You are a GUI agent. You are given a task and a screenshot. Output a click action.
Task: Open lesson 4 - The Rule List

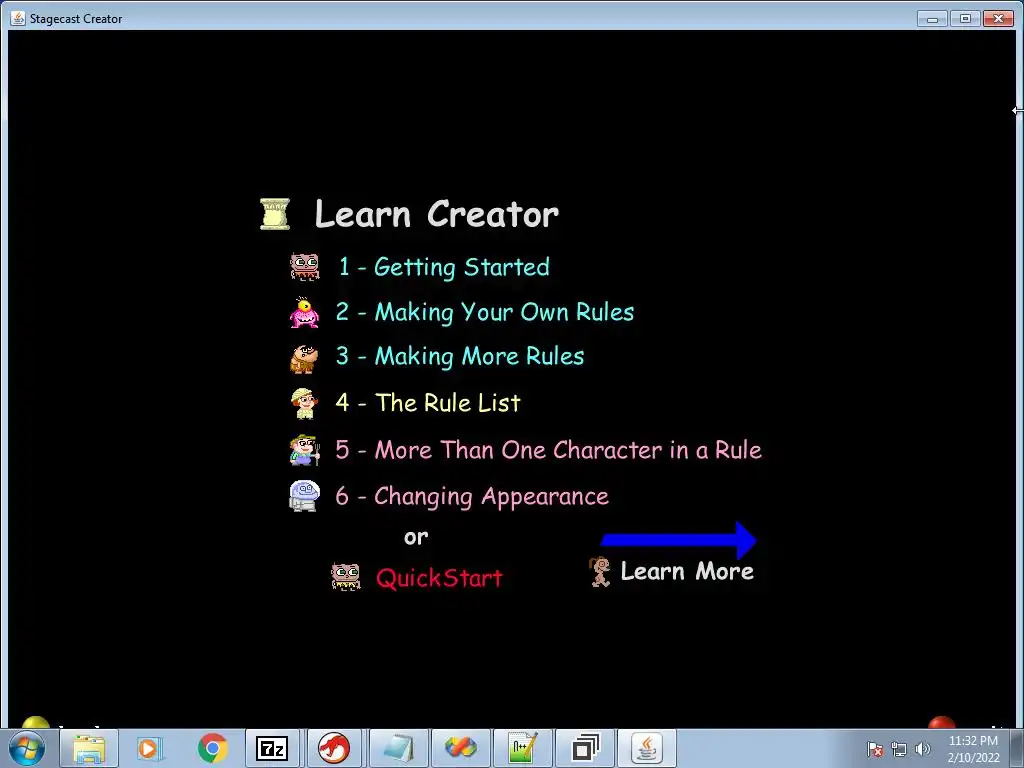coord(428,403)
